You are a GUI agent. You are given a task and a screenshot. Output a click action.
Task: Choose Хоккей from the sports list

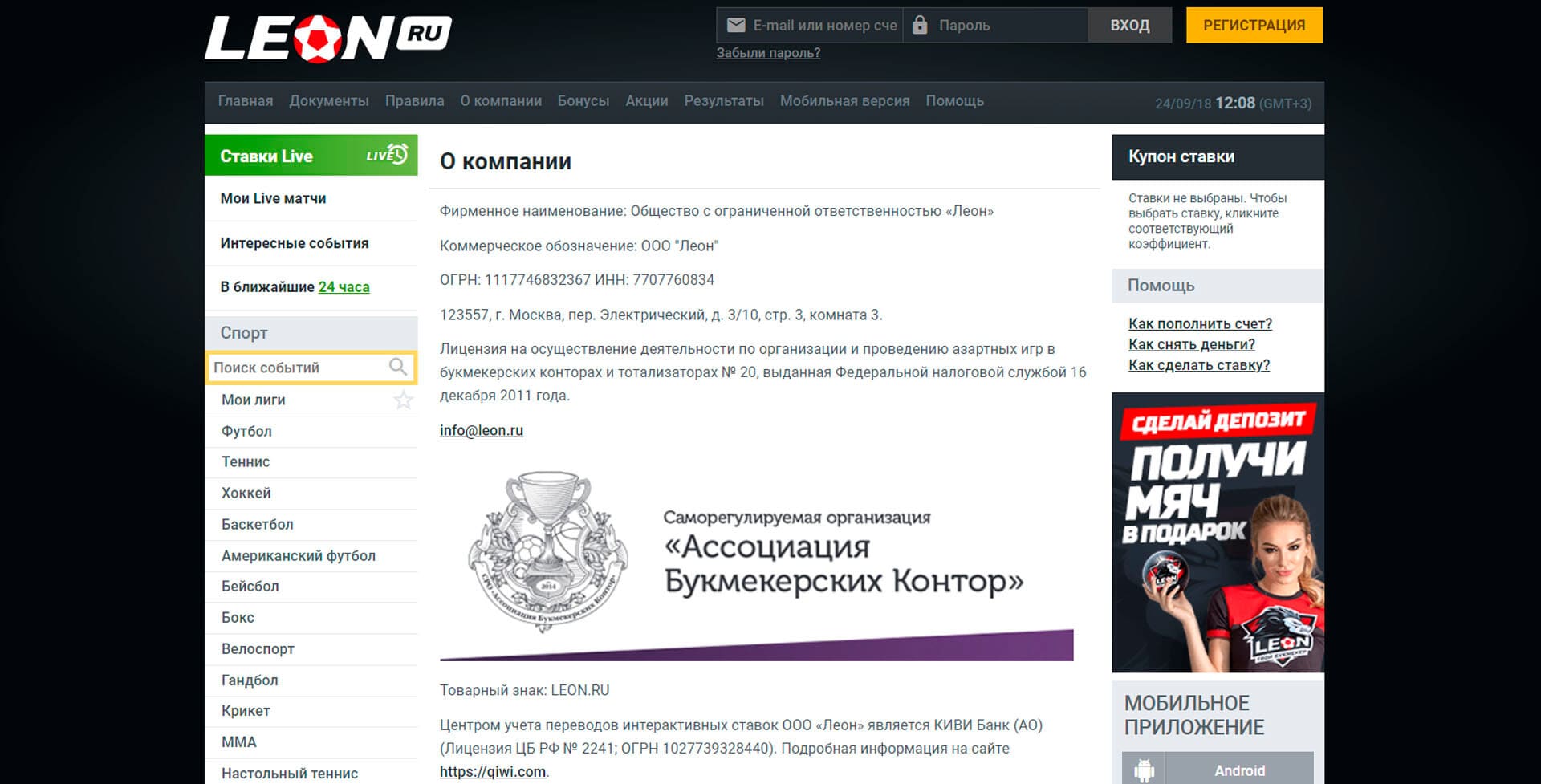click(311, 494)
